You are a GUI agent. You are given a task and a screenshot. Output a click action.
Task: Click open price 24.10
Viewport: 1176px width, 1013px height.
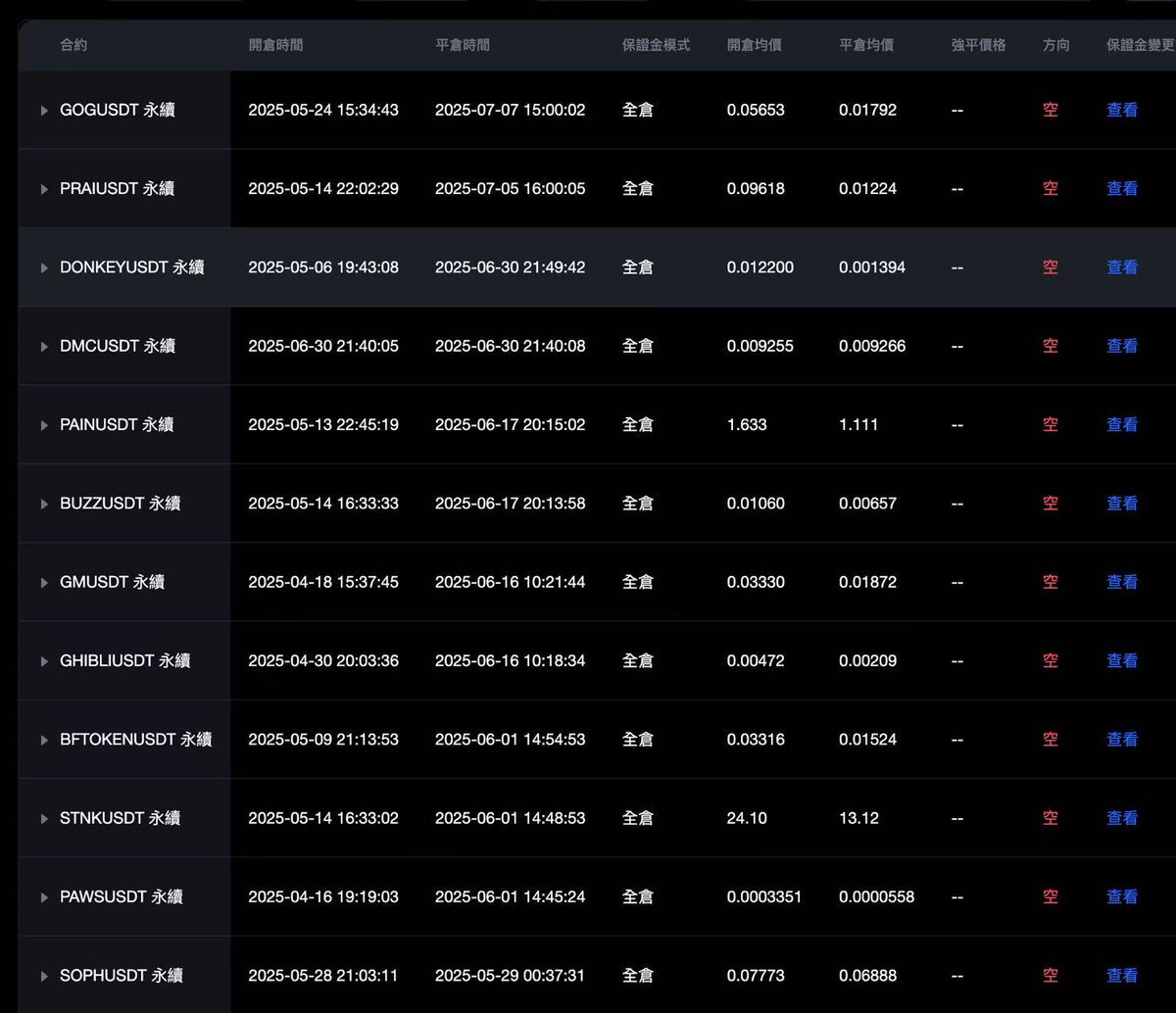point(747,817)
